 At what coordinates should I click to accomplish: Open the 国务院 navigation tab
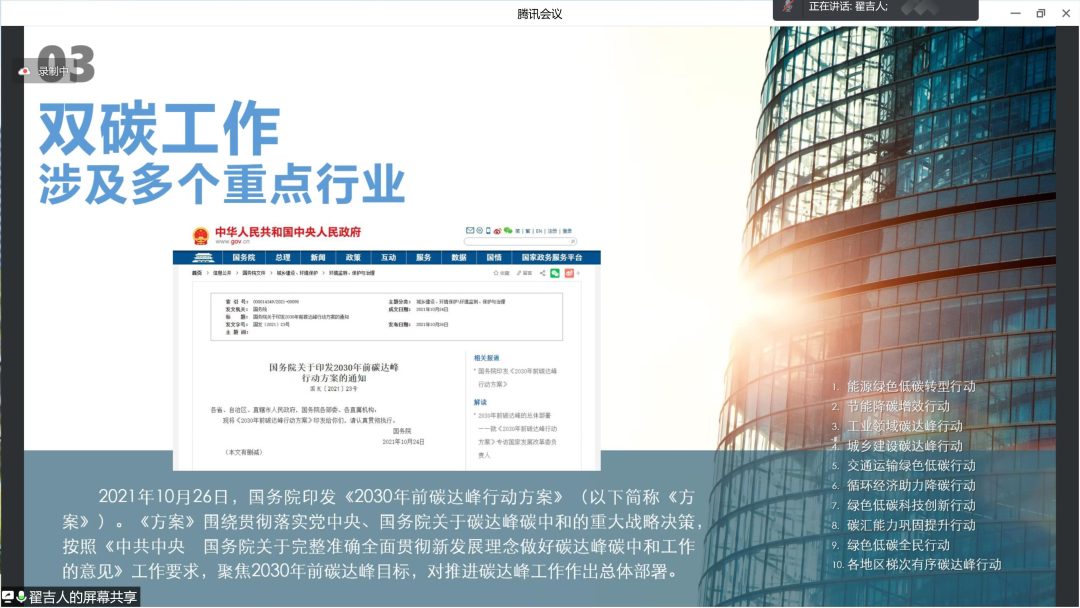click(x=243, y=257)
